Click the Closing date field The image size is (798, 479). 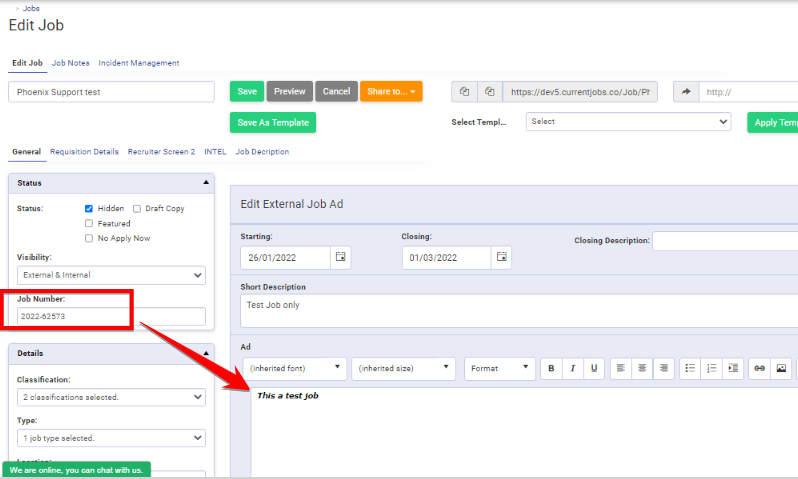click(x=446, y=258)
